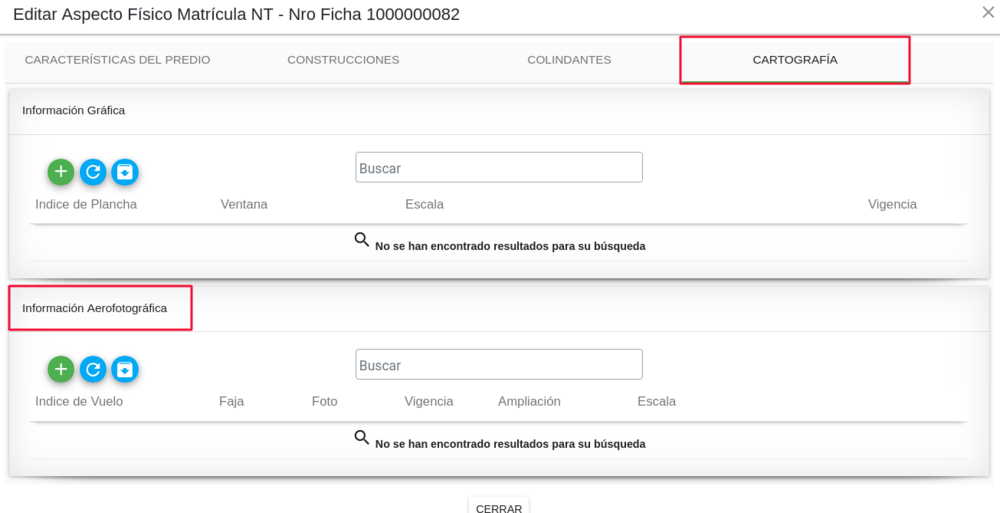
Task: Sort by Indice de Plancha column
Action: (86, 204)
